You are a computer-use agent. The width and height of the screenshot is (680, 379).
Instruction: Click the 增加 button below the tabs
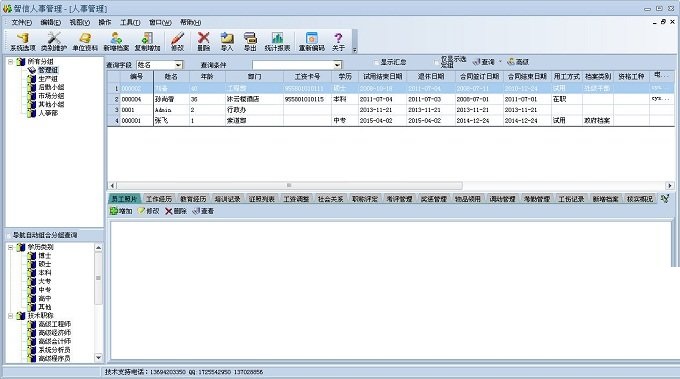coord(121,211)
